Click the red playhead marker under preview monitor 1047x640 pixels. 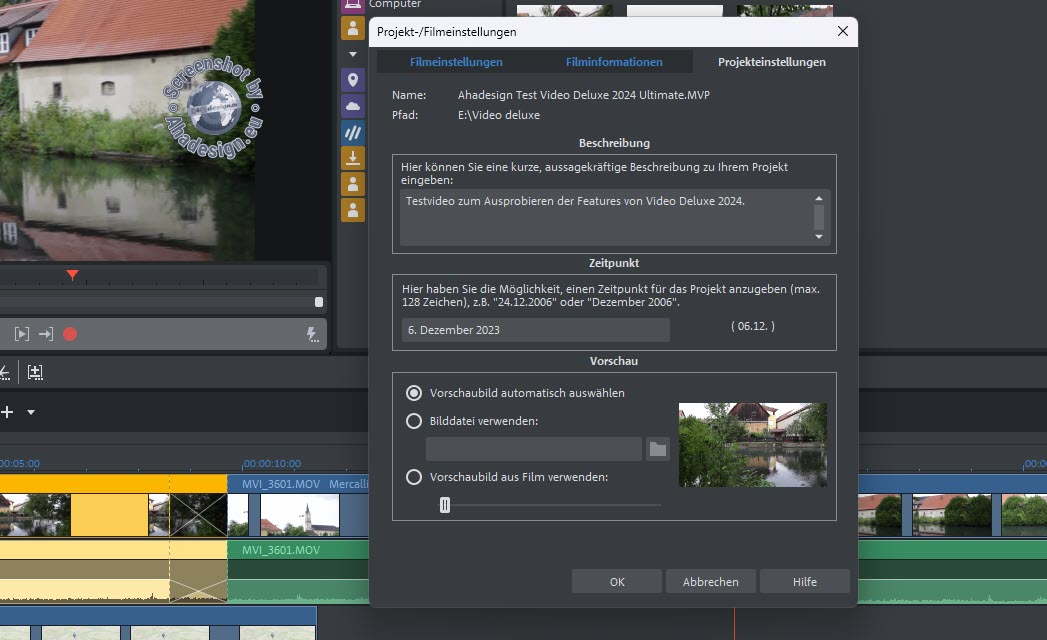(x=72, y=275)
